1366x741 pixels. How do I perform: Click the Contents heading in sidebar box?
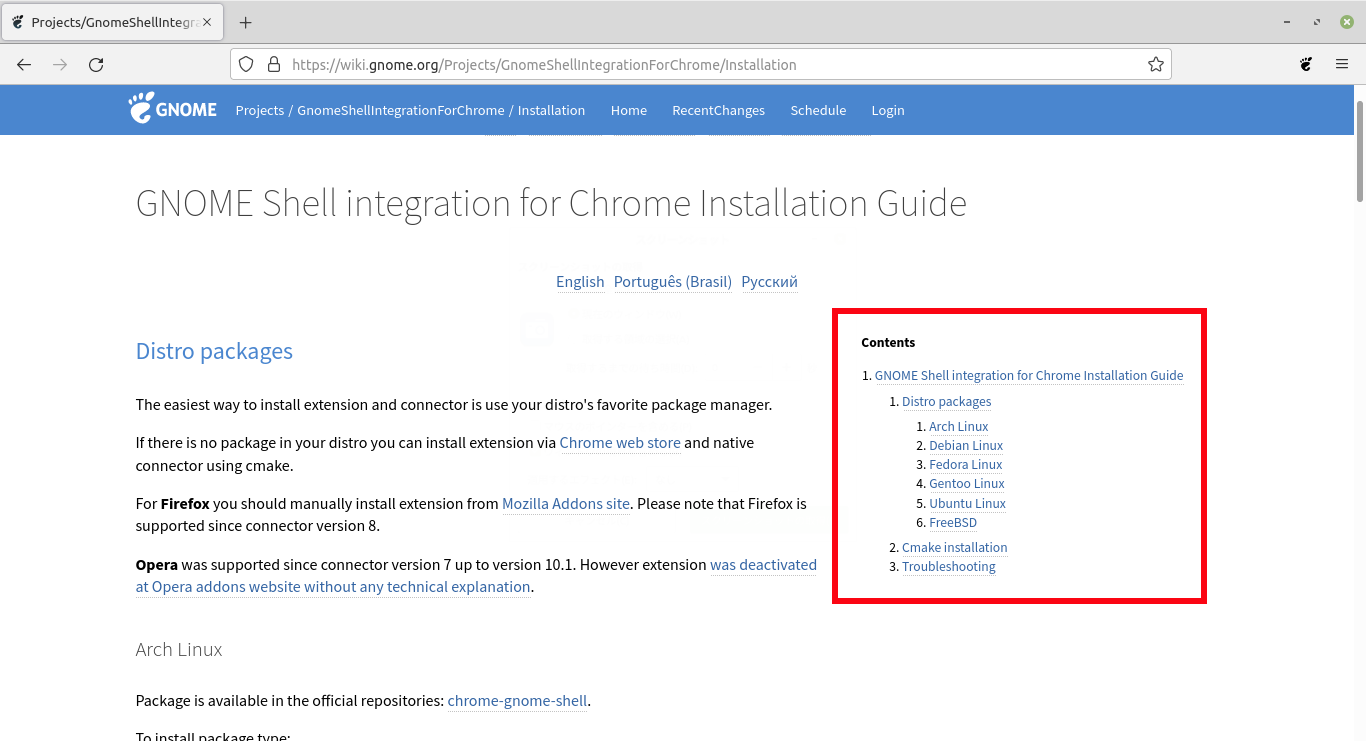888,342
